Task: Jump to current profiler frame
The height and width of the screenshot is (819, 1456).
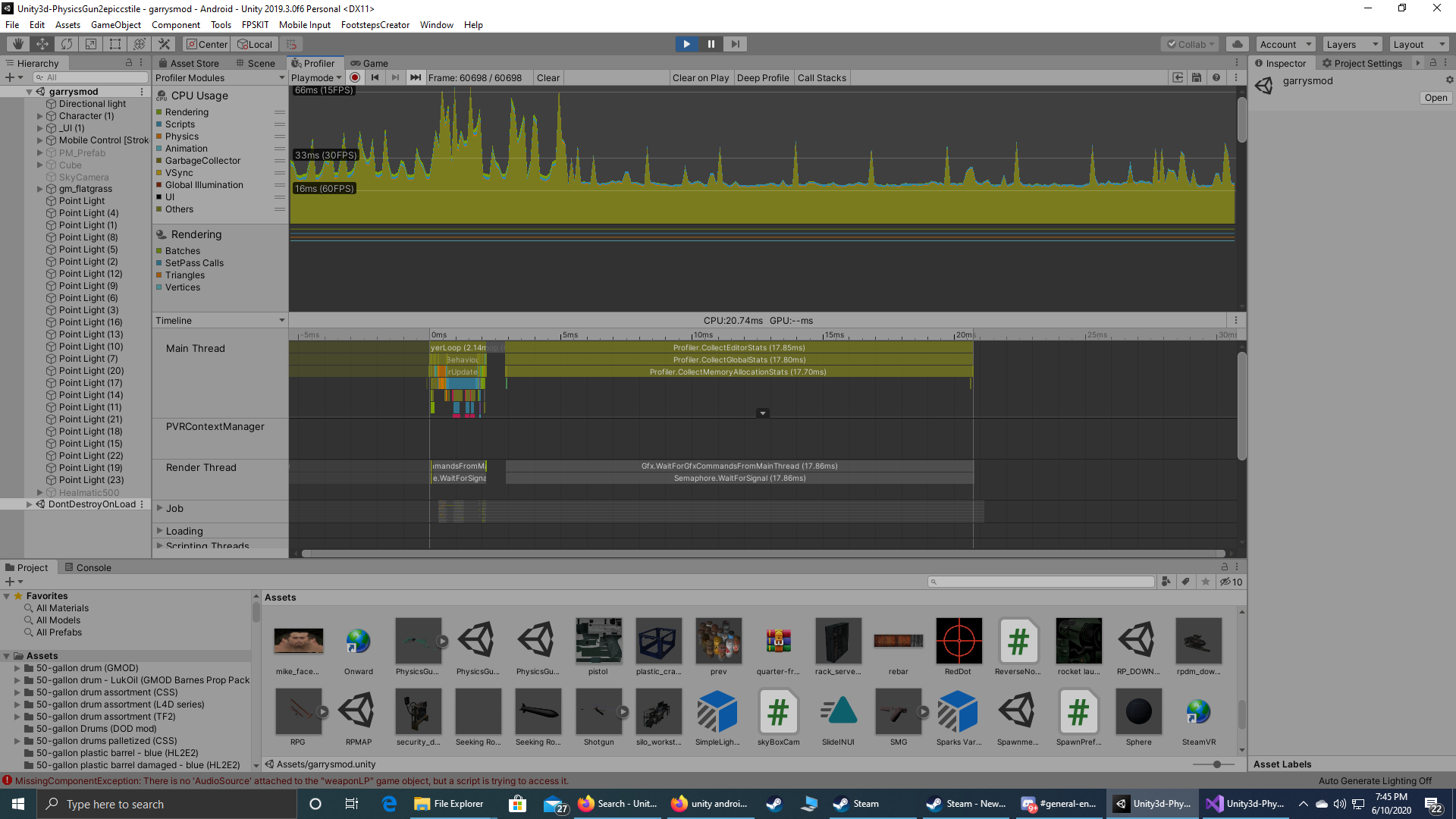Action: (x=416, y=77)
